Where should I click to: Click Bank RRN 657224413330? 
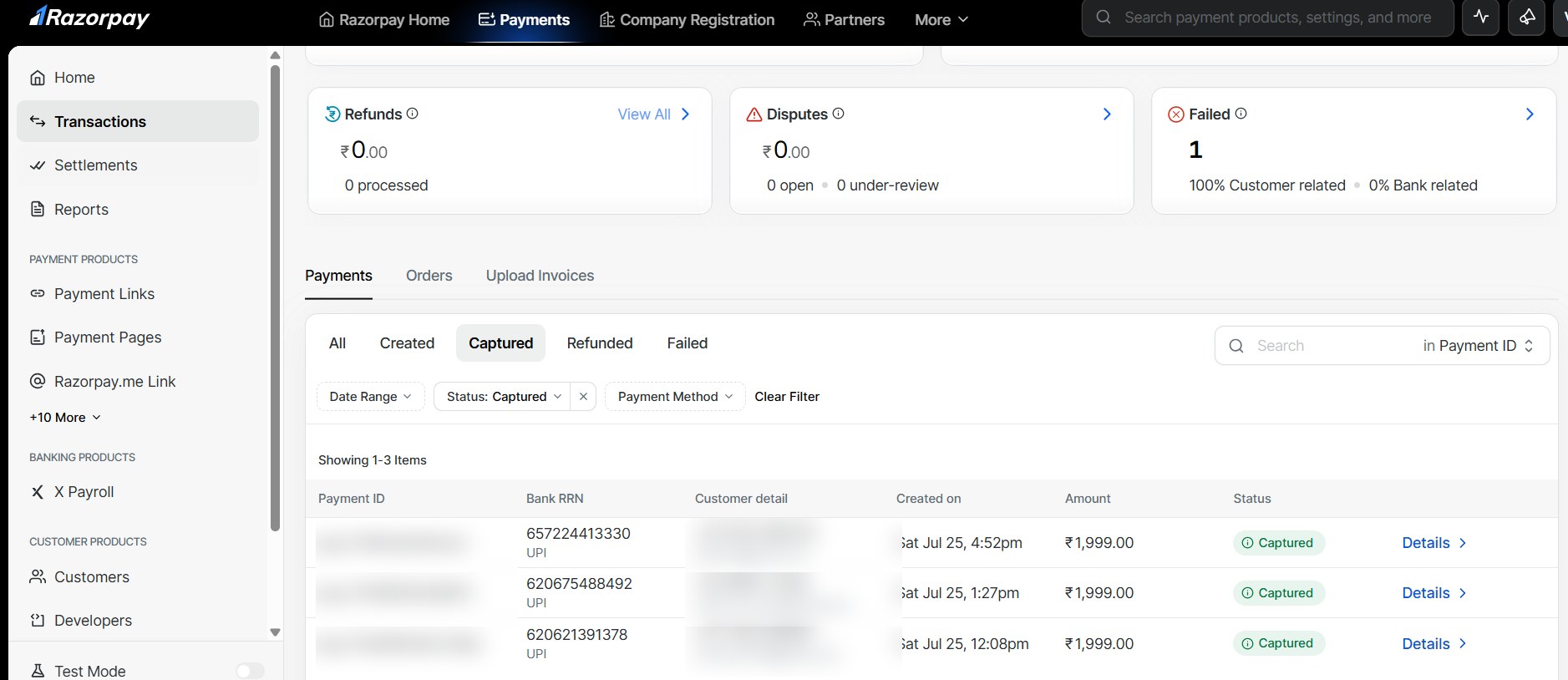coord(578,534)
